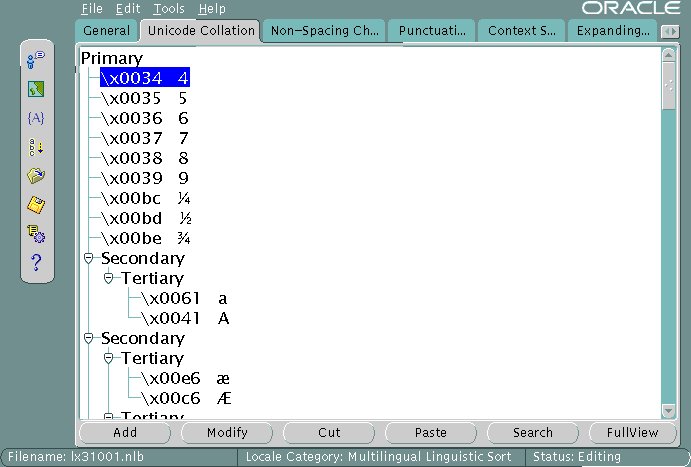Click the Status: Editing text
691x467 pixels.
576,456
